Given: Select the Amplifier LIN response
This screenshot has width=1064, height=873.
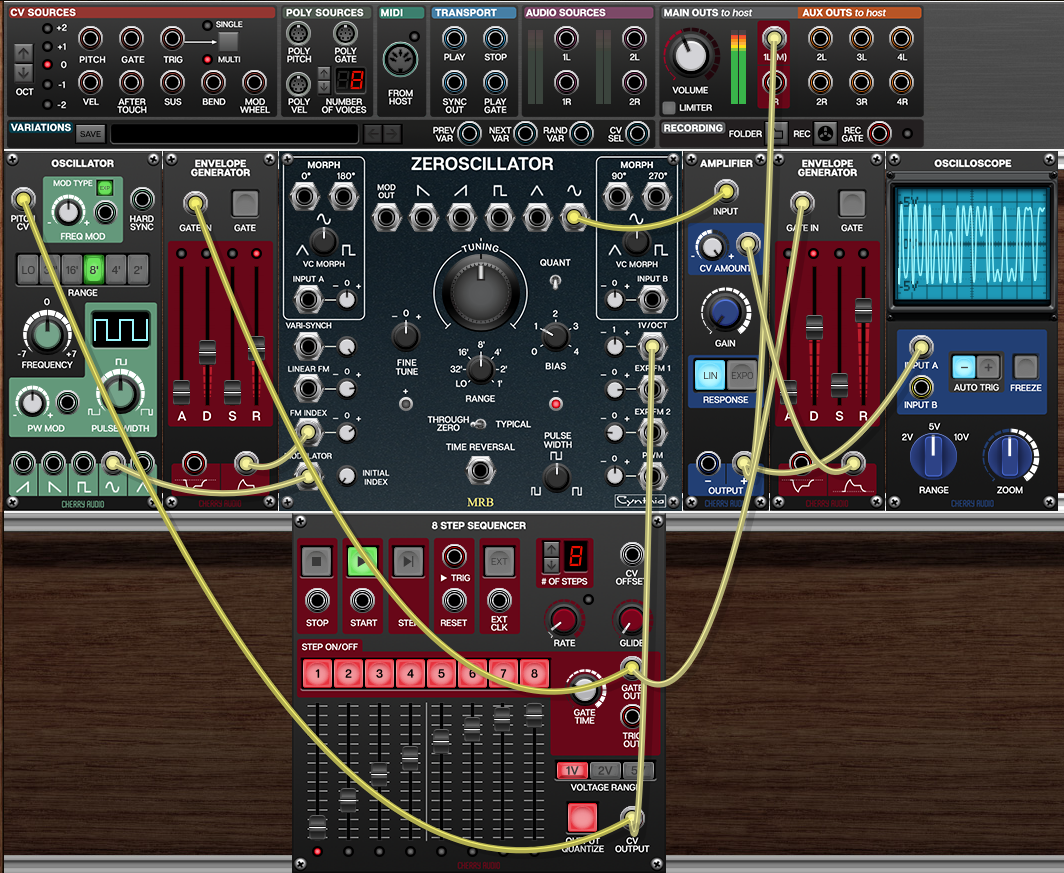Looking at the screenshot, I should click(x=710, y=375).
